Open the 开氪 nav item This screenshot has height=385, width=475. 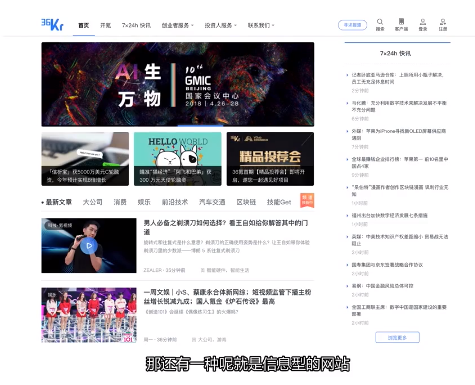pyautogui.click(x=106, y=25)
